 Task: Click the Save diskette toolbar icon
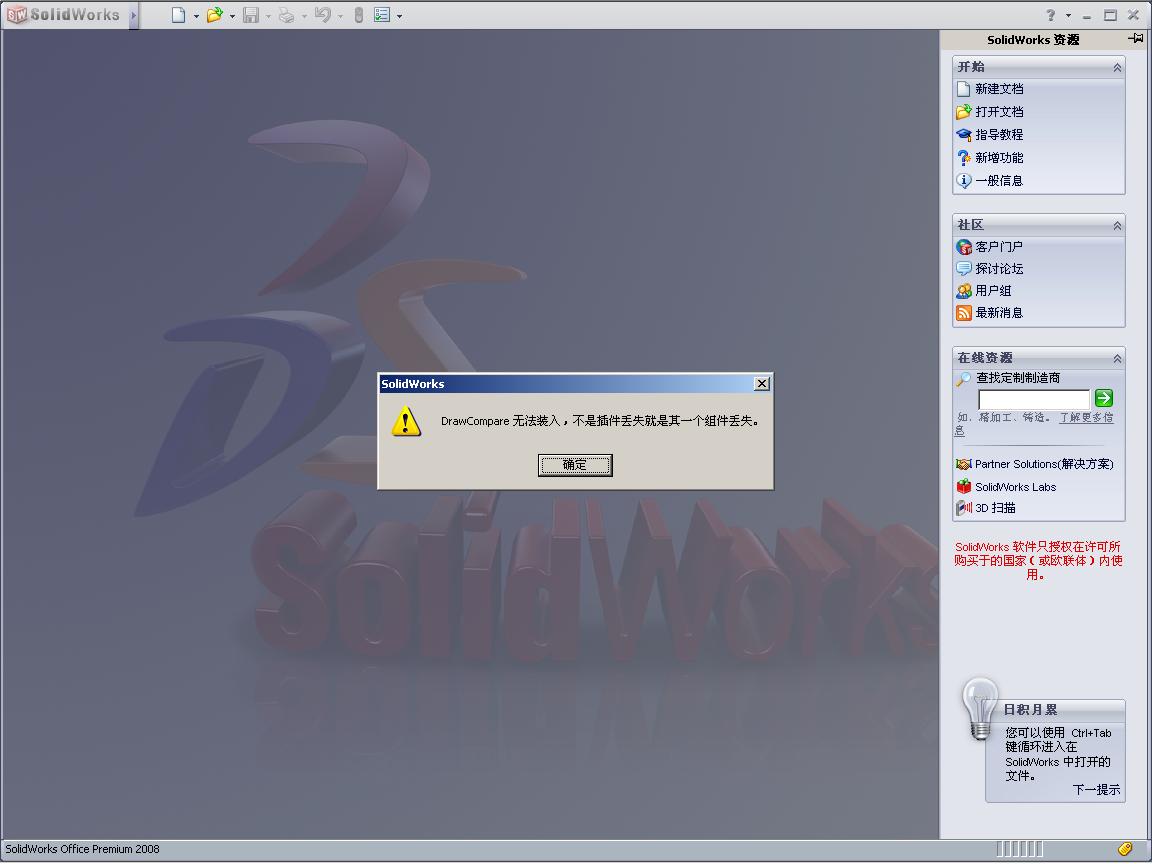(251, 15)
